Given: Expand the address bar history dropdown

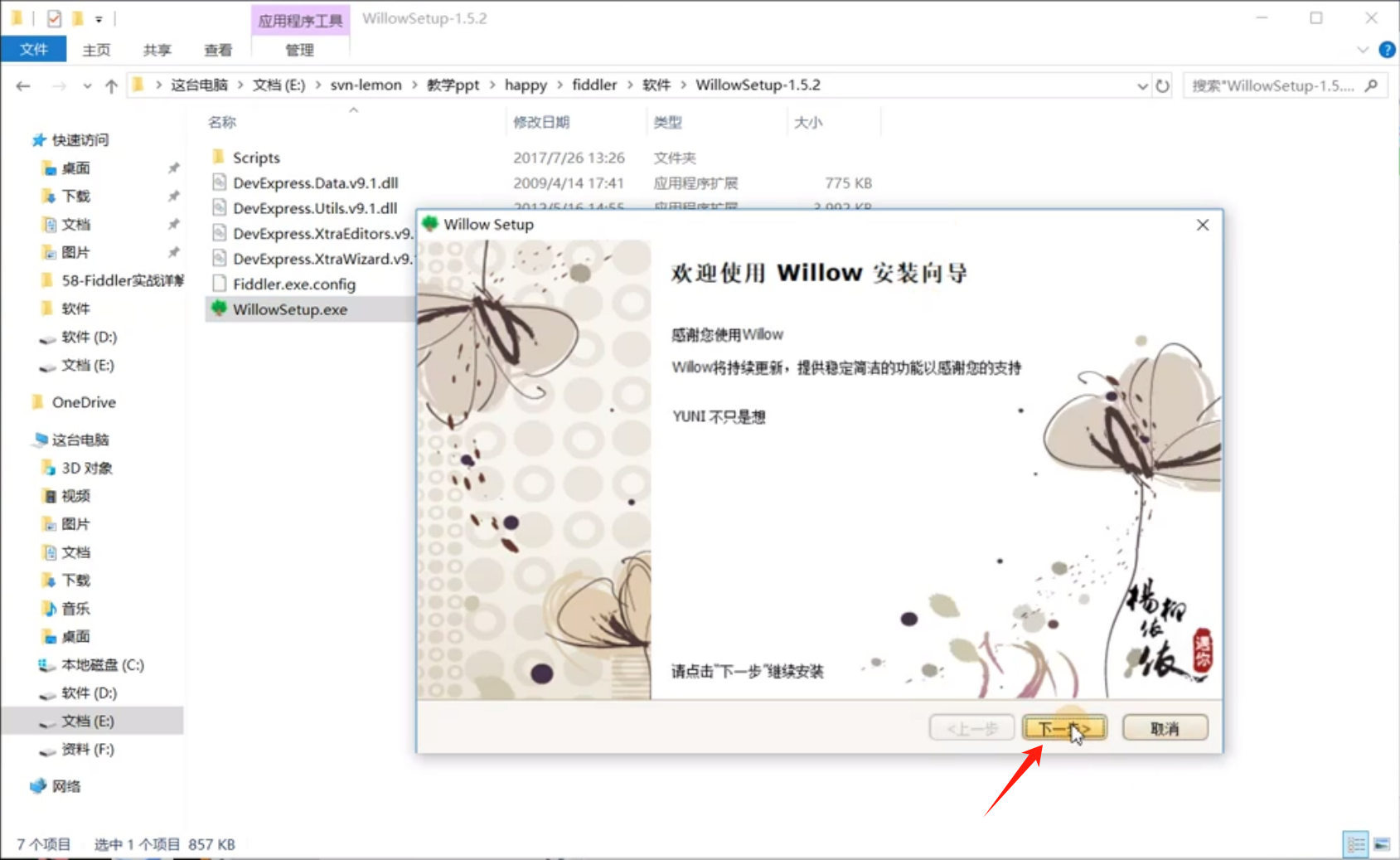Looking at the screenshot, I should (x=1142, y=85).
